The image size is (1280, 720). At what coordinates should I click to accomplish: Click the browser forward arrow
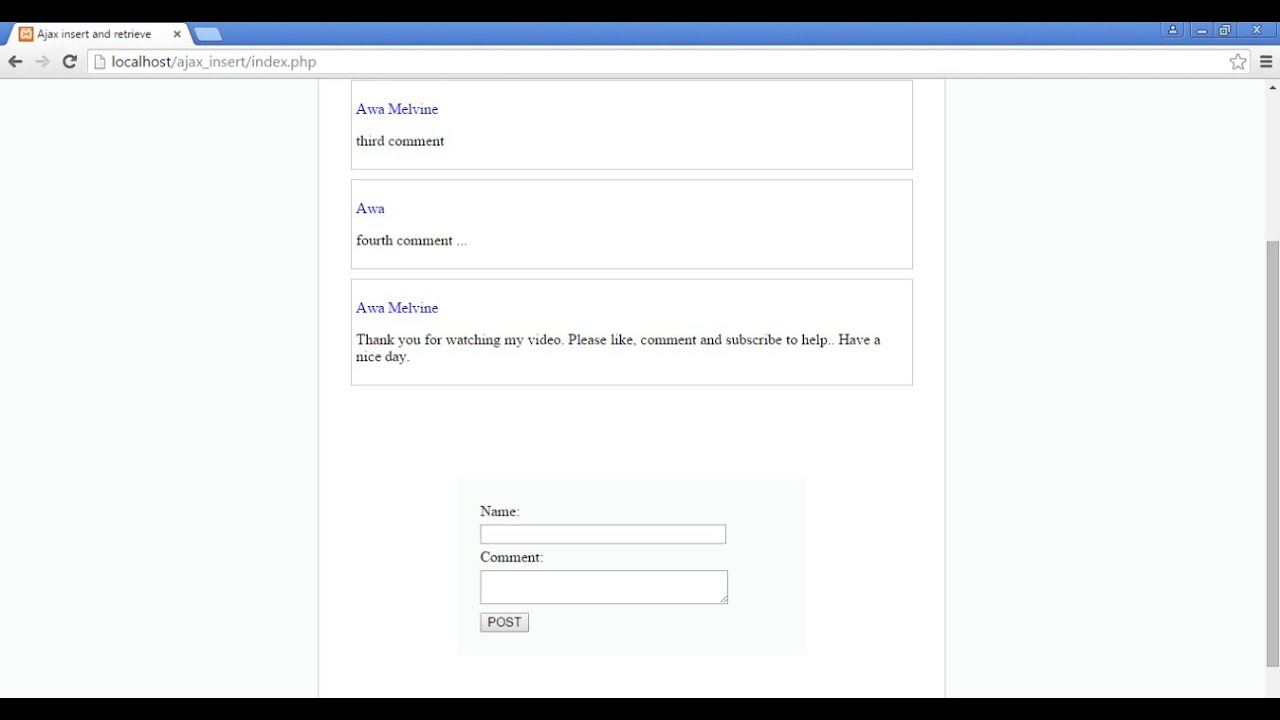(42, 62)
